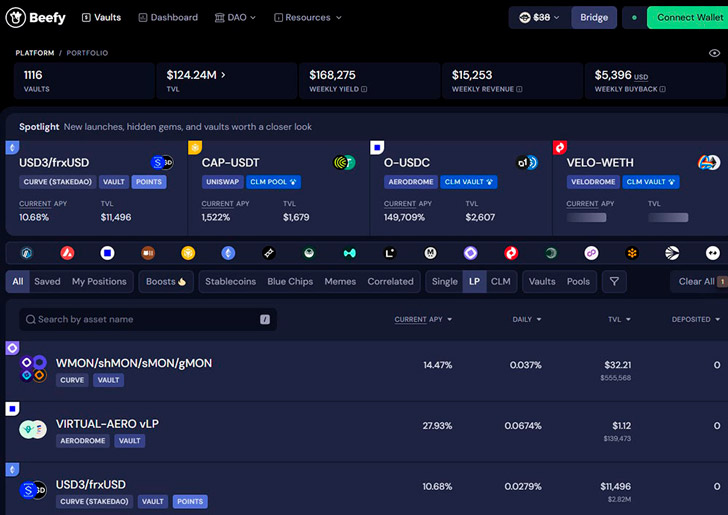The height and width of the screenshot is (515, 728).
Task: Filter by orange Rootstock chain icon
Action: 632,253
